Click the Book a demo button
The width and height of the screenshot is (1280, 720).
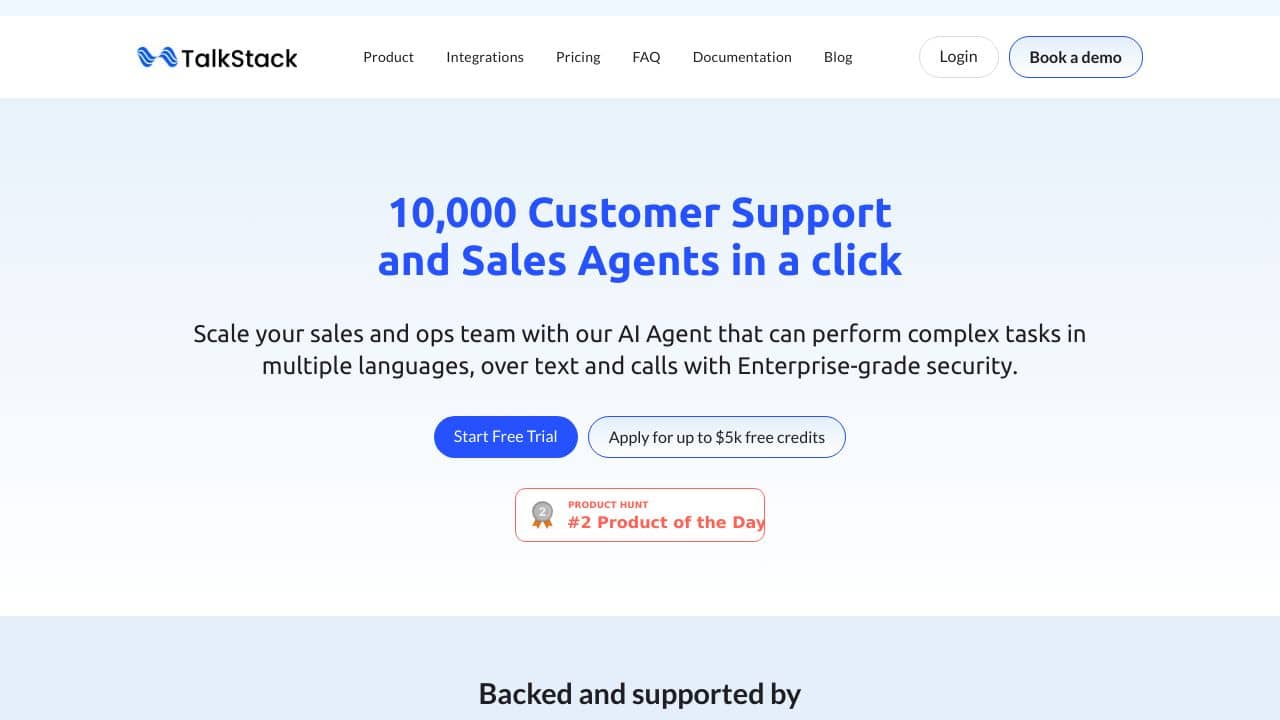(1075, 57)
